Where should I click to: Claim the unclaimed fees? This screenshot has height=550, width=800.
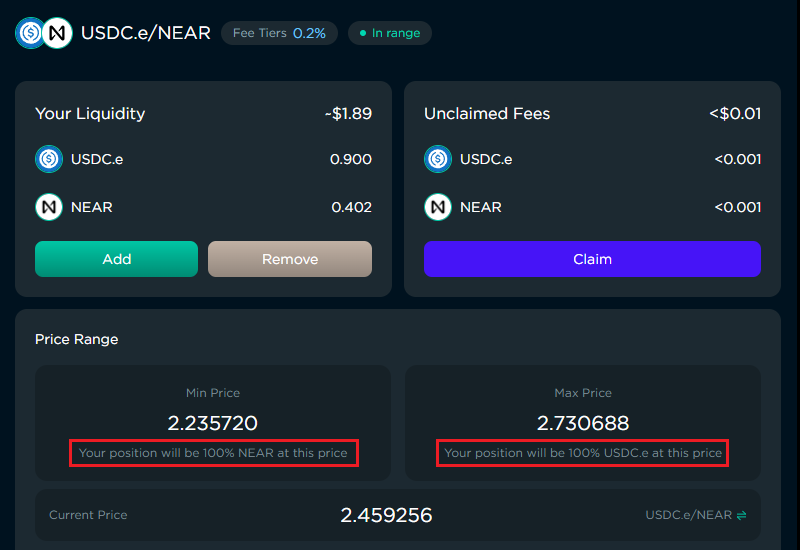592,259
